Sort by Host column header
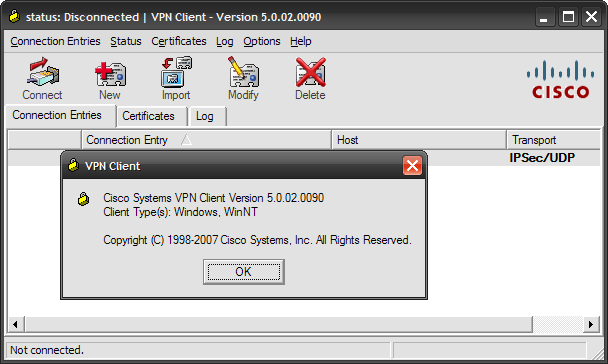Image resolution: width=608 pixels, height=364 pixels. pyautogui.click(x=419, y=140)
